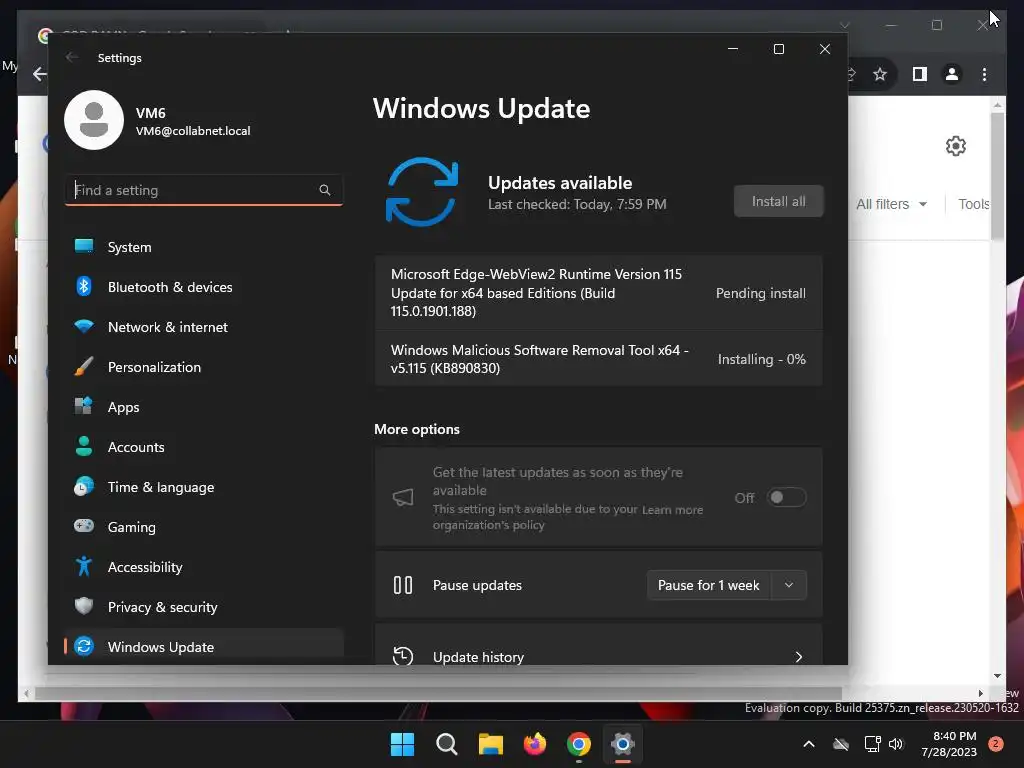The image size is (1024, 768).
Task: Open All filters dropdown in Chrome page
Action: (x=891, y=204)
